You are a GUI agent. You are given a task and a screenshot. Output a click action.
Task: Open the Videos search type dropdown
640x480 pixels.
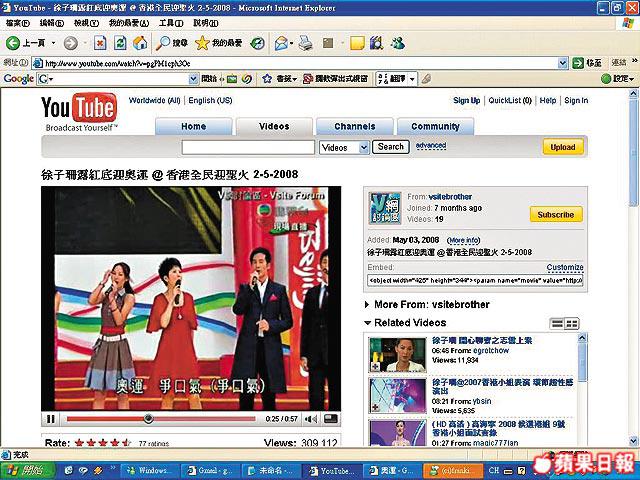tap(364, 147)
